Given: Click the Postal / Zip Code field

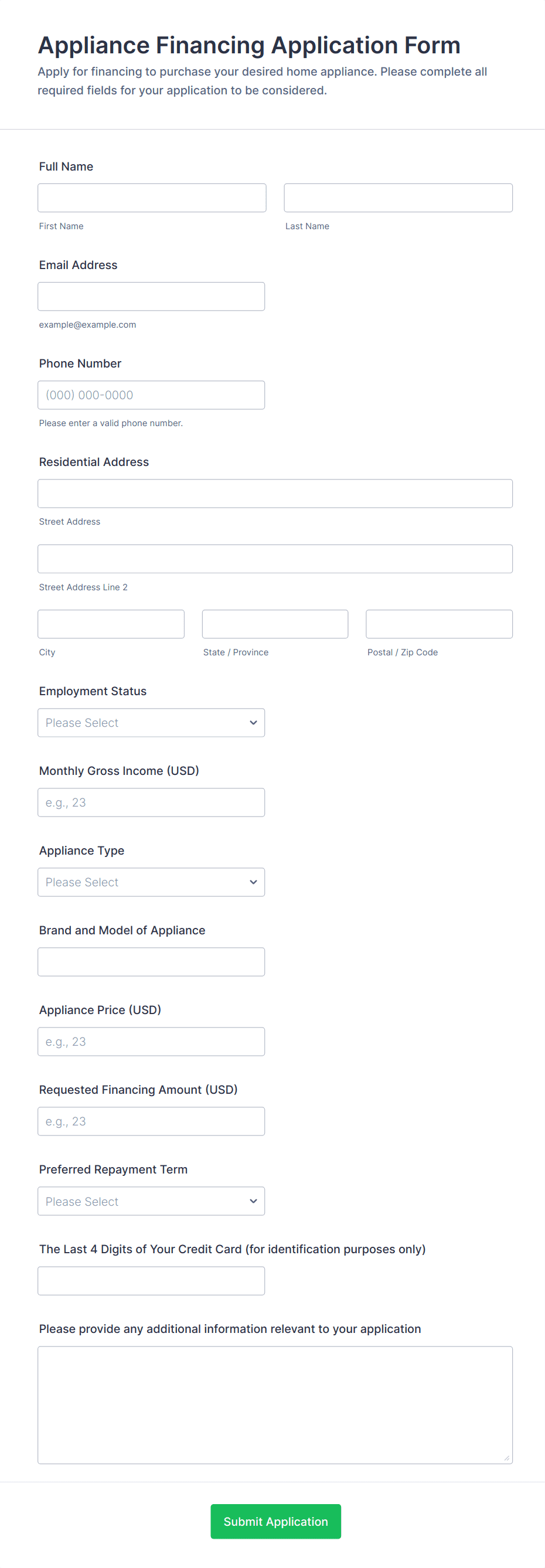Looking at the screenshot, I should tap(438, 624).
